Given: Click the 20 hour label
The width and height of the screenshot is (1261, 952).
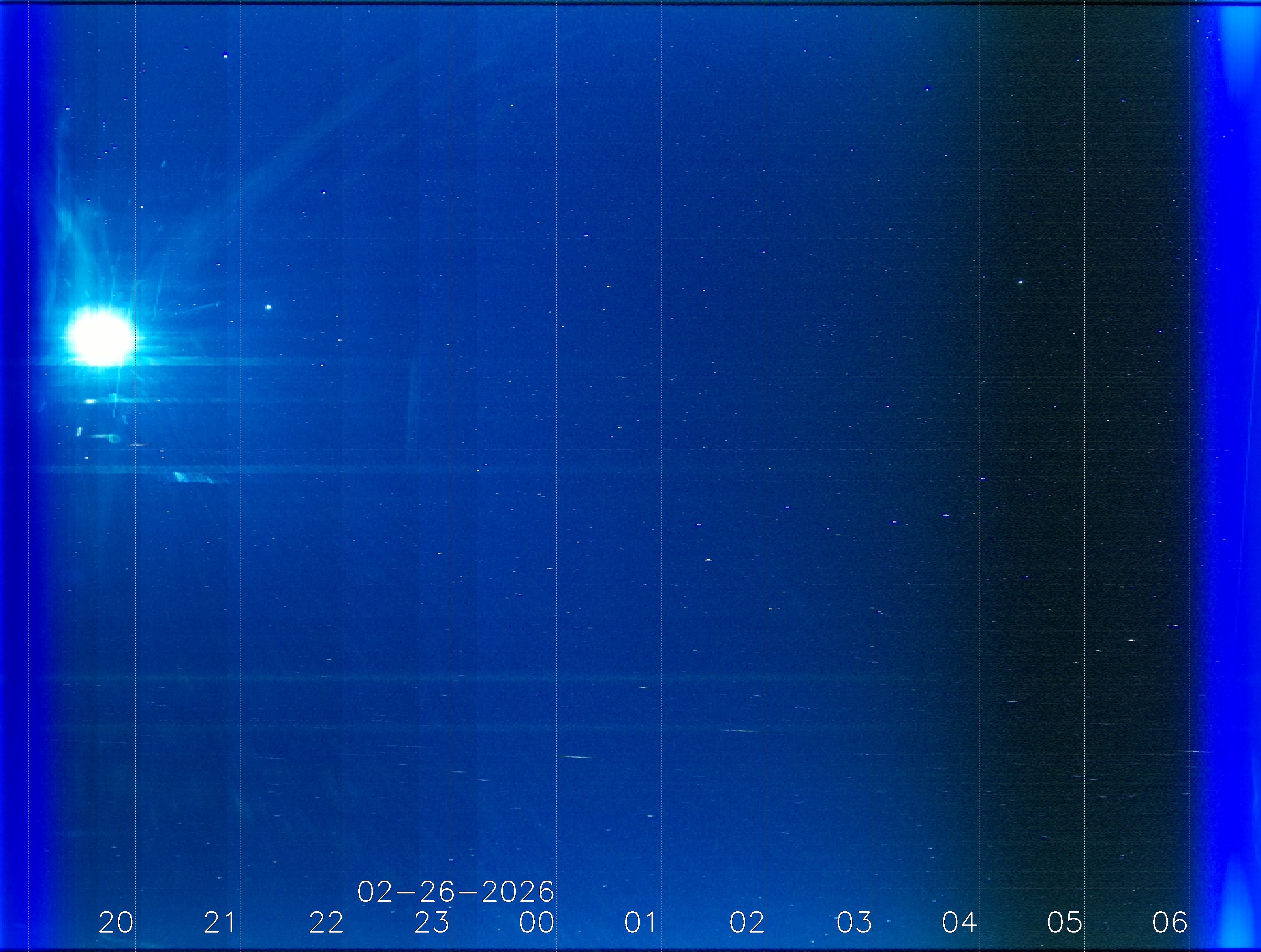Looking at the screenshot, I should [116, 922].
